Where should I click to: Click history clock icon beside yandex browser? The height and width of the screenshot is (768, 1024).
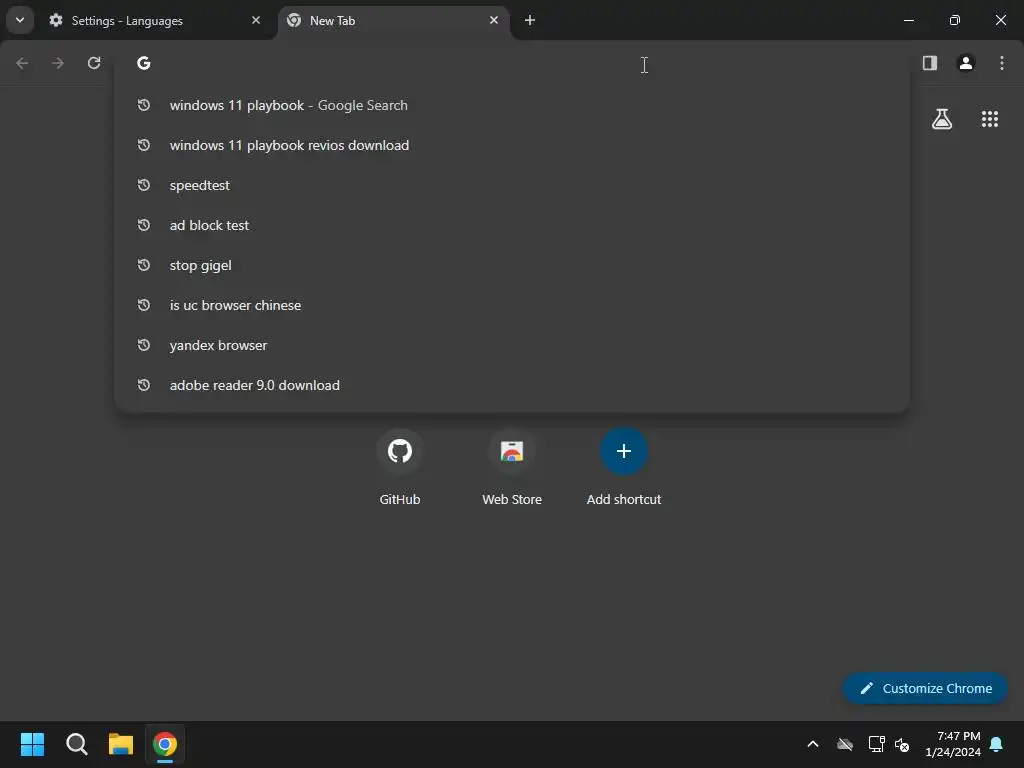[x=144, y=345]
